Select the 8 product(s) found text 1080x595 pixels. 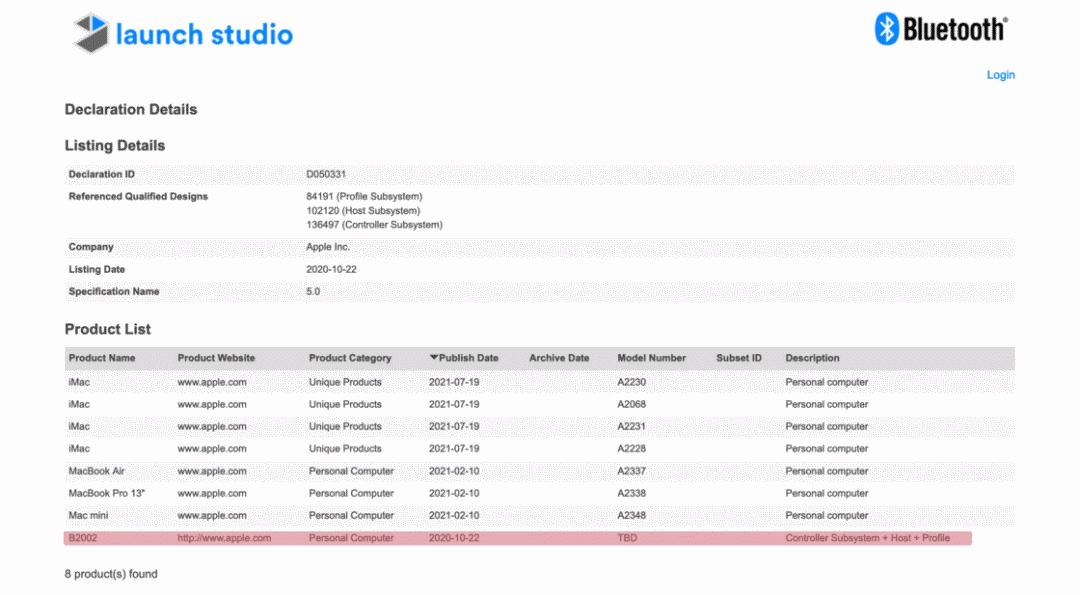coord(111,574)
